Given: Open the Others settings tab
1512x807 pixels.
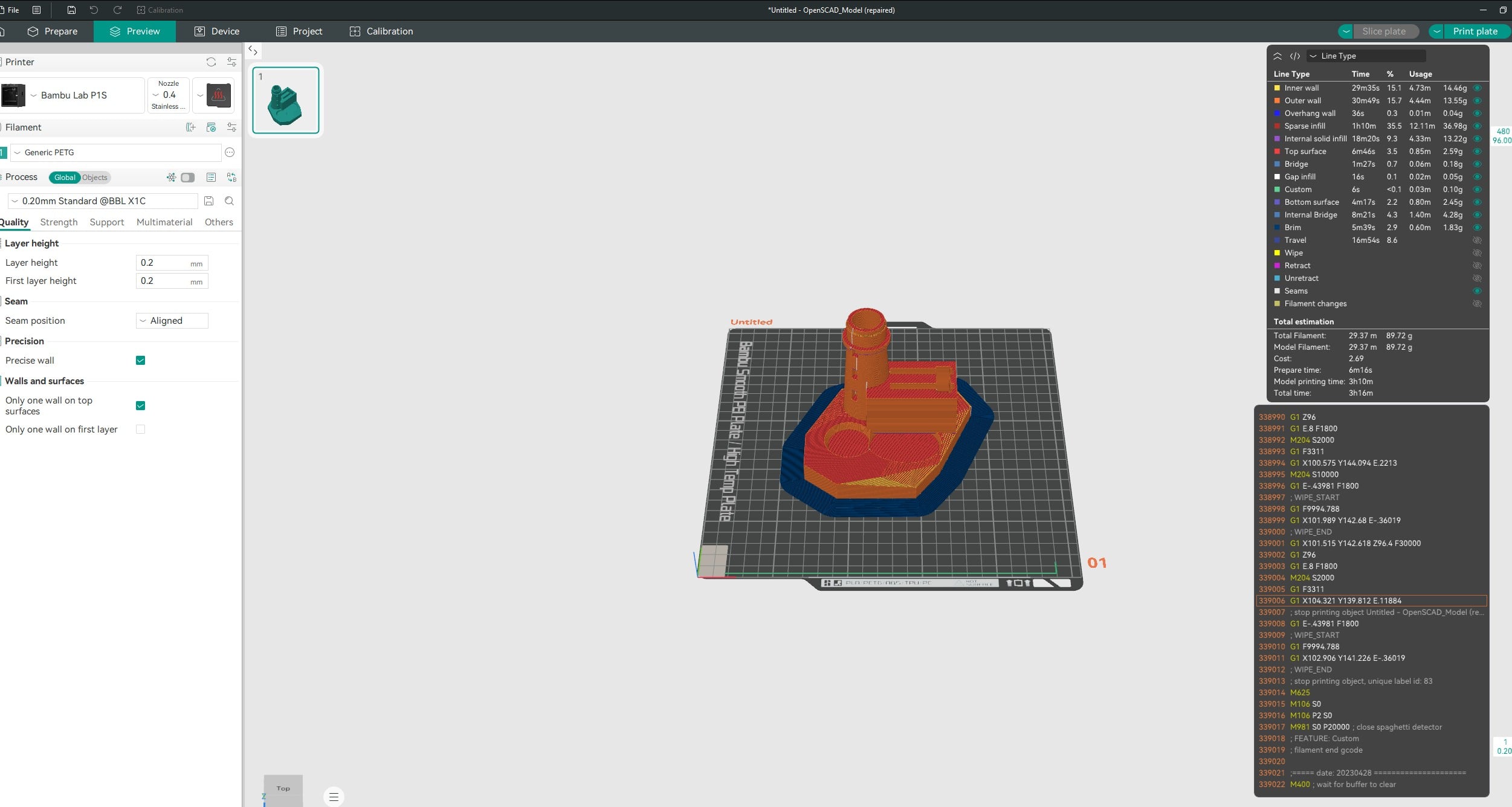Looking at the screenshot, I should 219,222.
